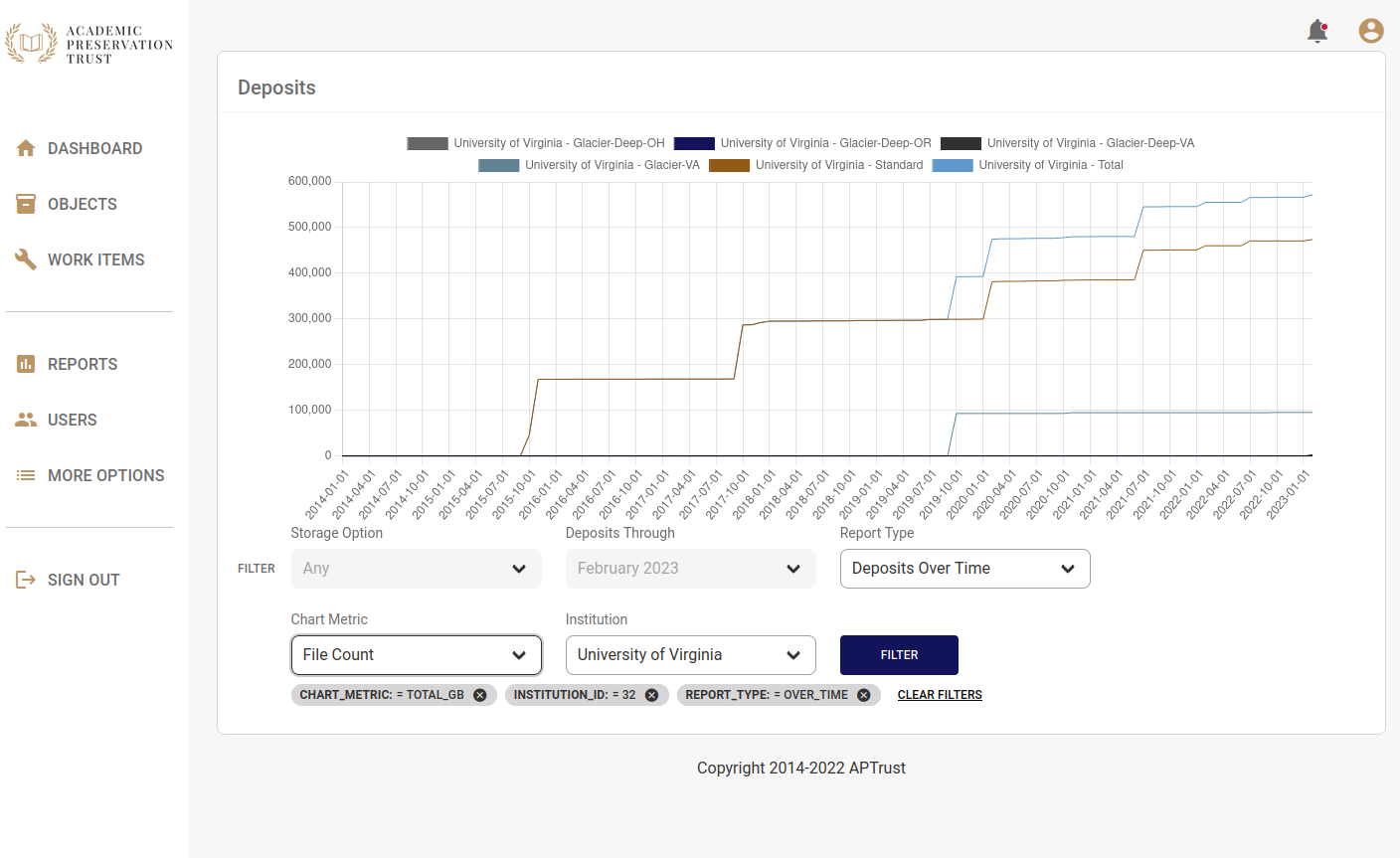Click the Storage Option field label

point(337,533)
